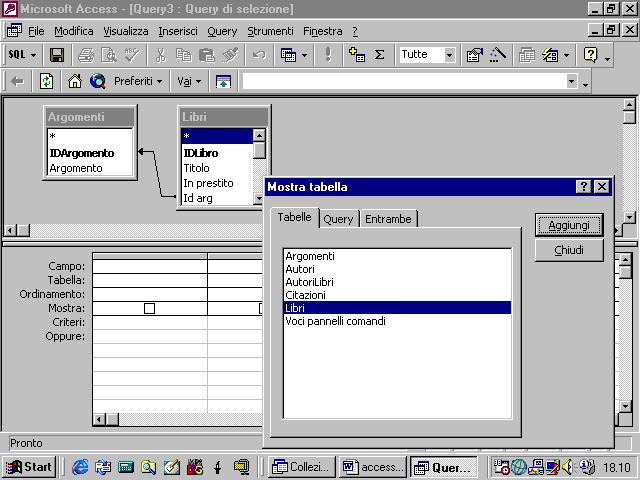Click the In prestito field in Libri
Viewport: 640px width, 480px height.
point(208,183)
